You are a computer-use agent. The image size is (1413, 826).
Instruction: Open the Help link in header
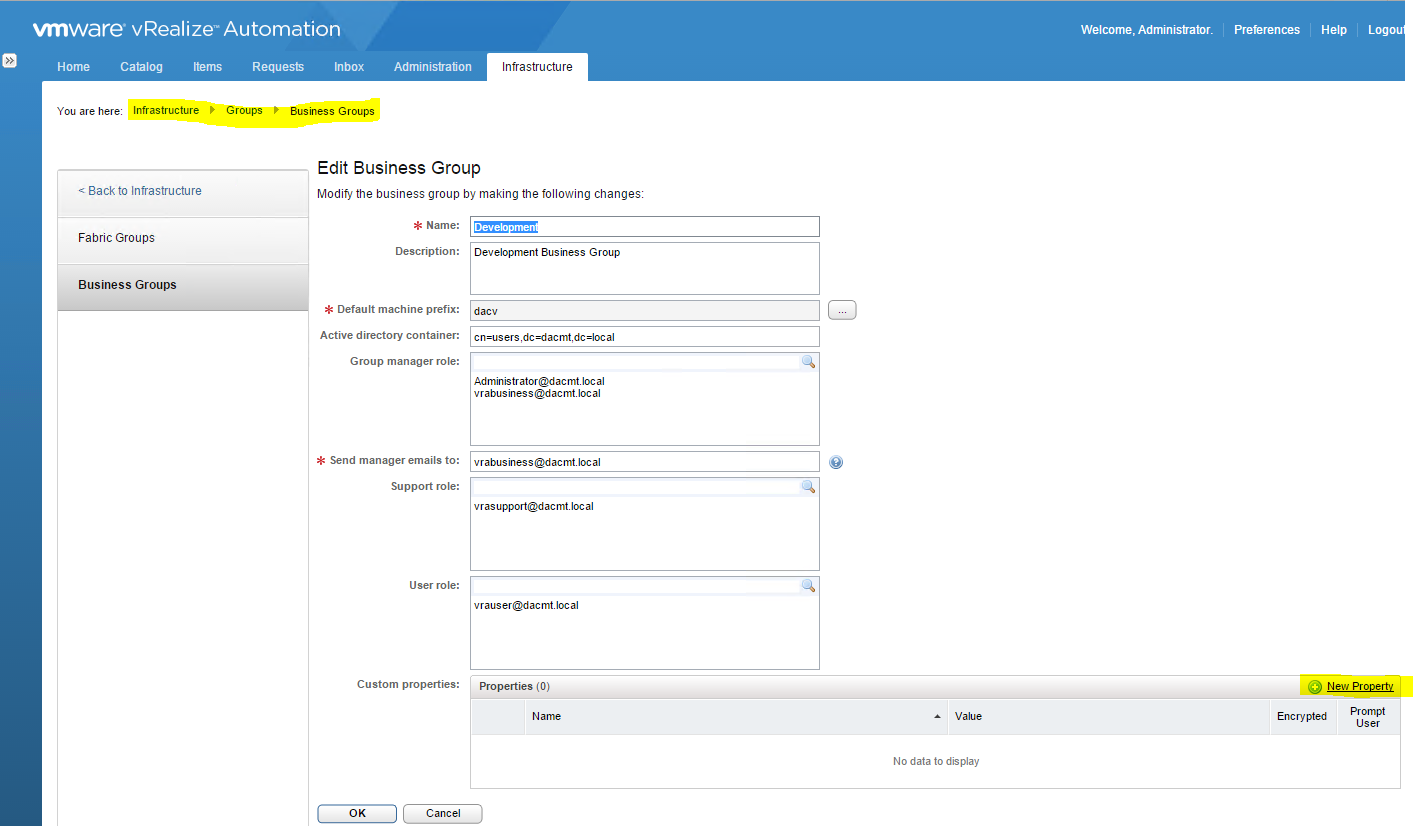point(1334,30)
